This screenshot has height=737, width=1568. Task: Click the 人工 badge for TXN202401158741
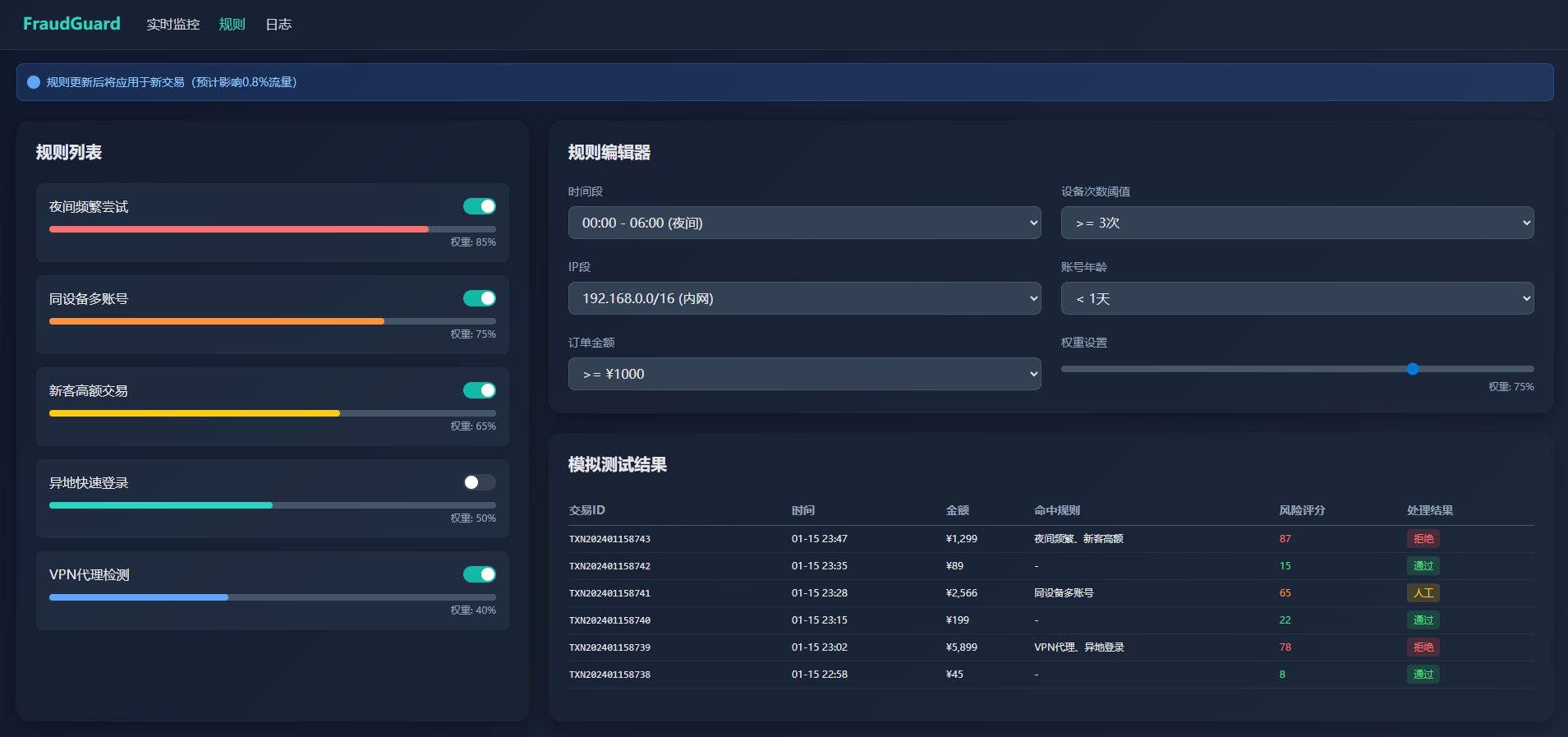pos(1423,593)
